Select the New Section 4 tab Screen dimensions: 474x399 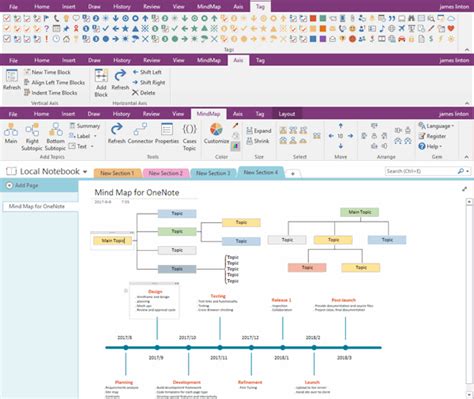261,173
